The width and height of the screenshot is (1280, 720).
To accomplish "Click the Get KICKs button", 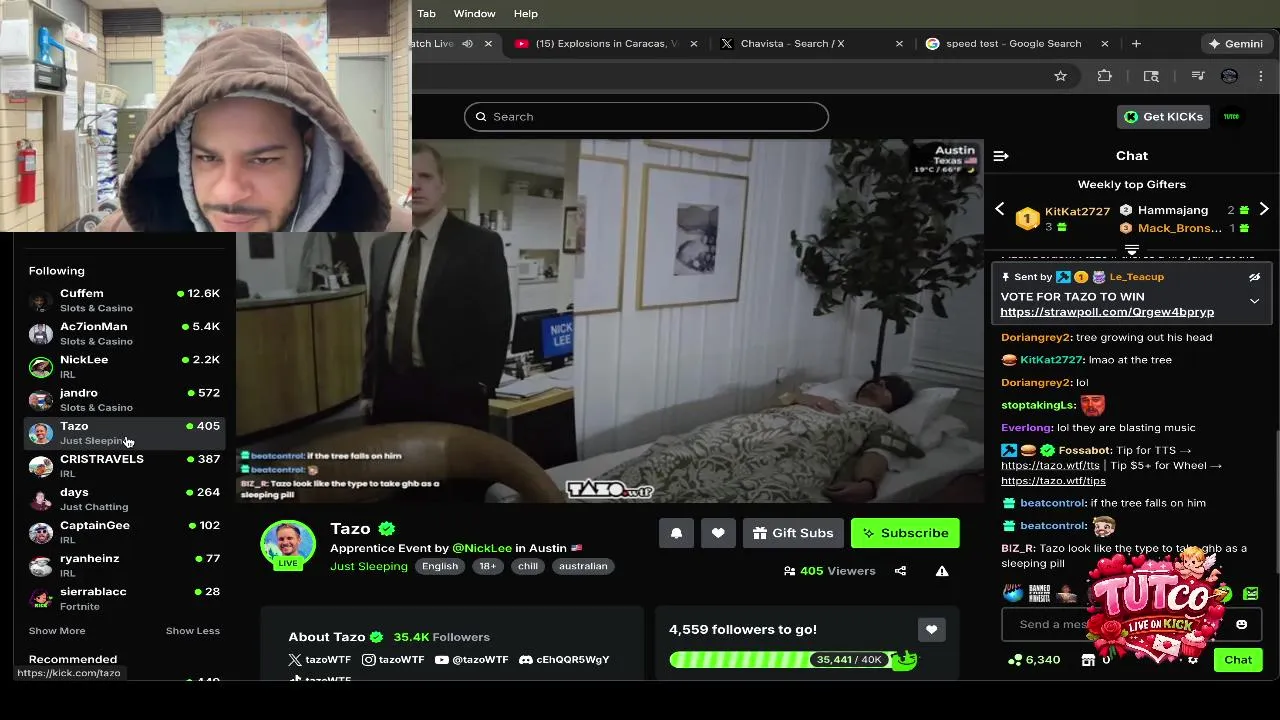I will coord(1163,117).
